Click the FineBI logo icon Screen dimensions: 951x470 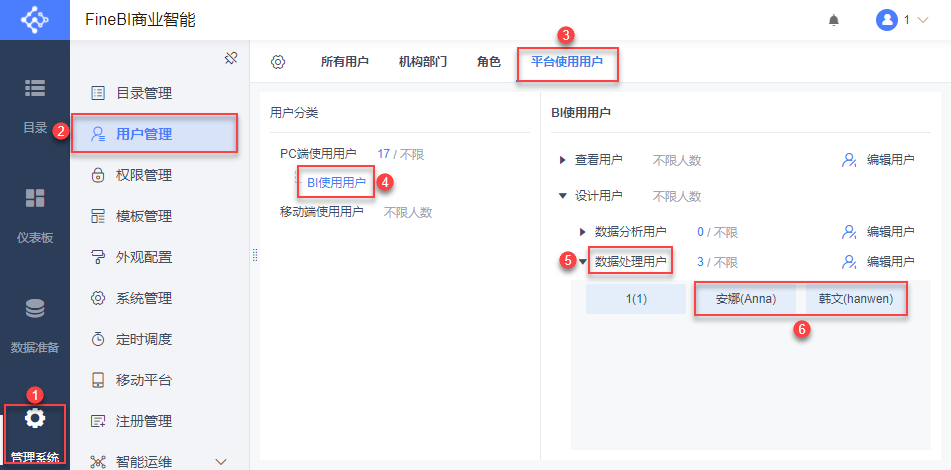[35, 20]
